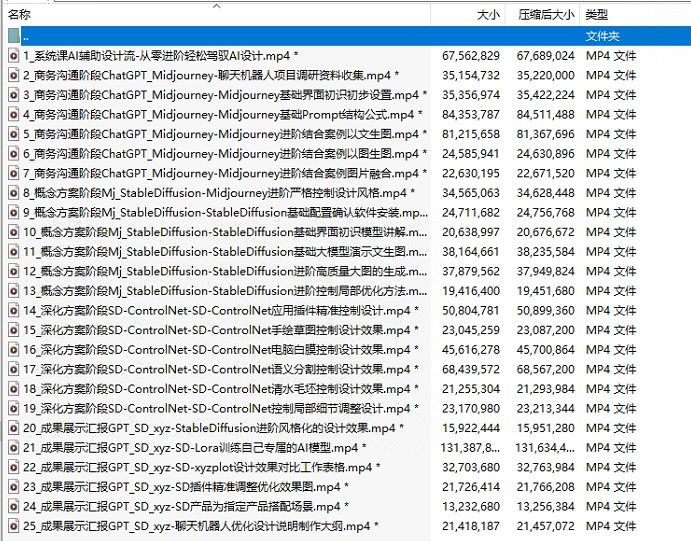Sort list by 名称 column header
691x541 pixels.
[x=19, y=15]
